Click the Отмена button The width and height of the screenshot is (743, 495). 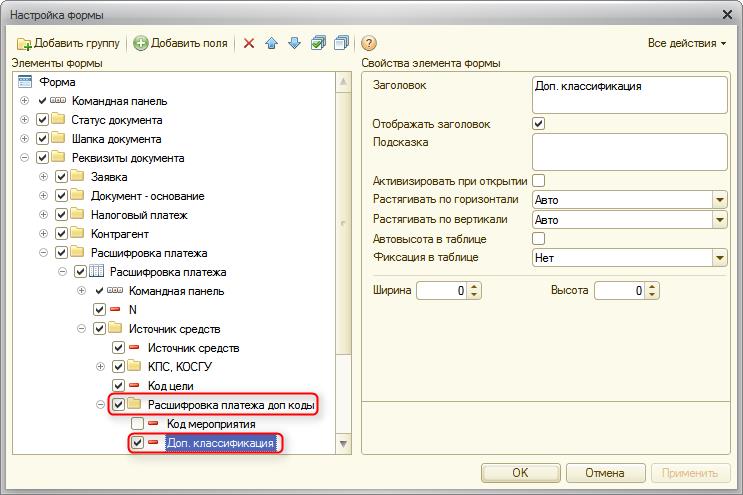605,473
